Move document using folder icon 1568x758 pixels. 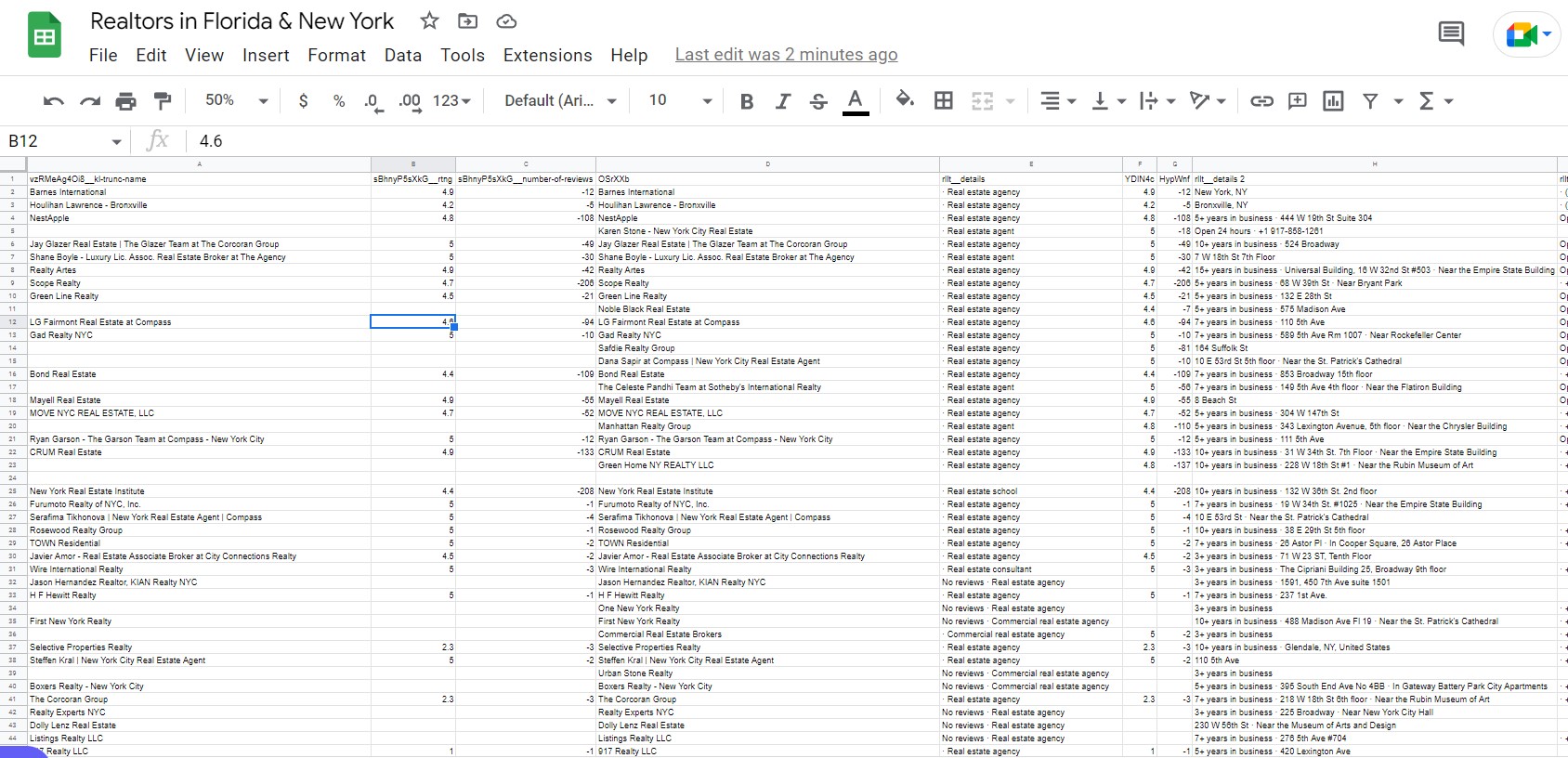tap(468, 20)
